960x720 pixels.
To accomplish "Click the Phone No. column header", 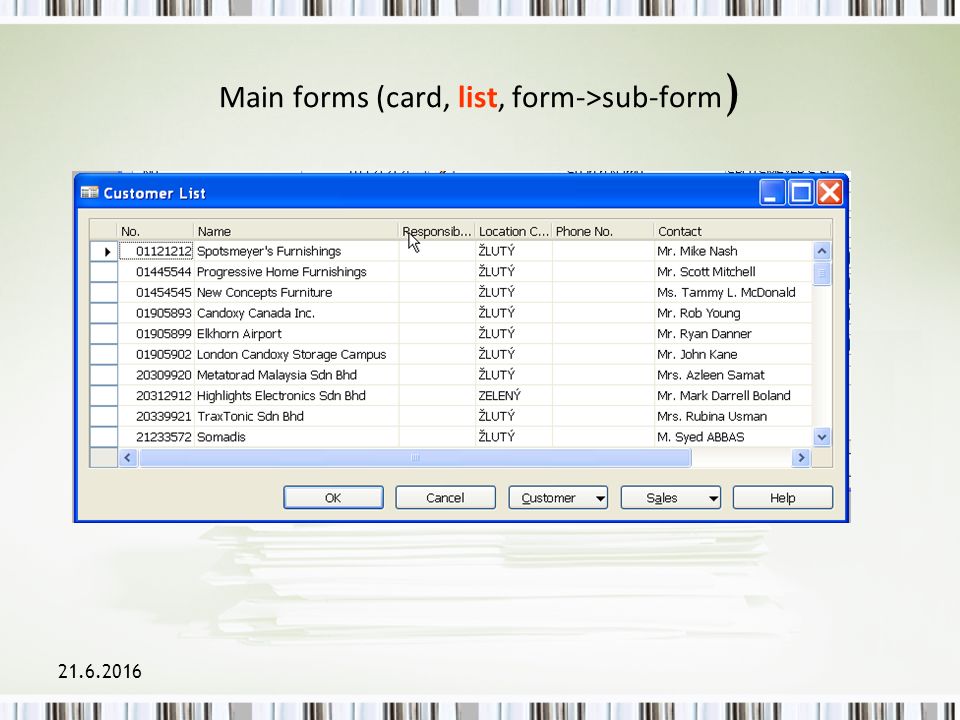I will click(603, 231).
